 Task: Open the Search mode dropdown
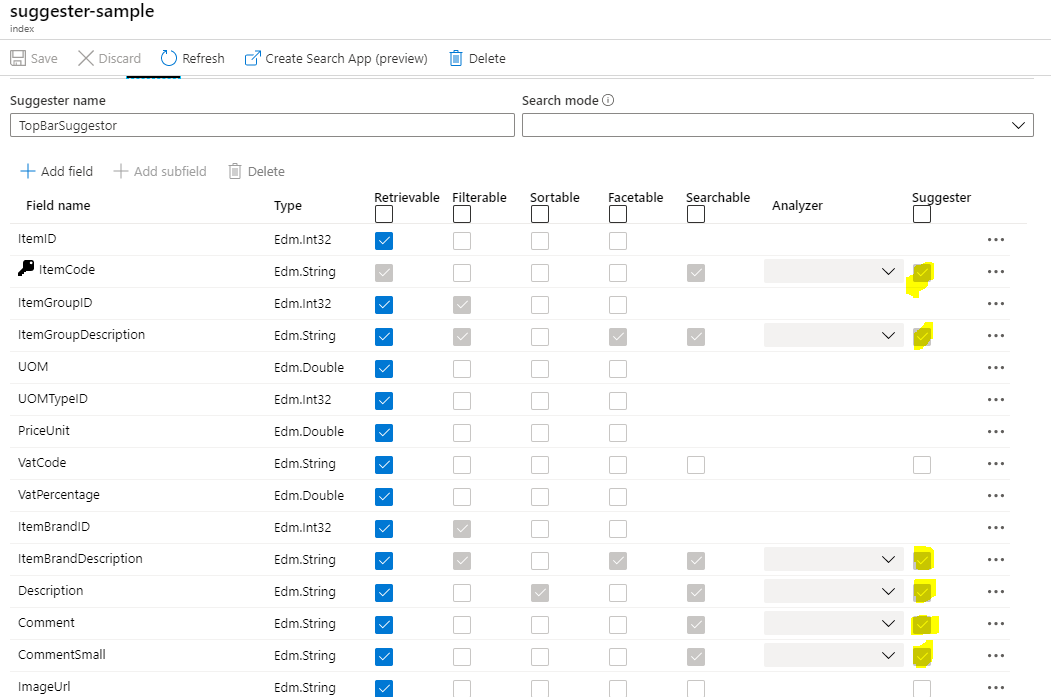778,125
